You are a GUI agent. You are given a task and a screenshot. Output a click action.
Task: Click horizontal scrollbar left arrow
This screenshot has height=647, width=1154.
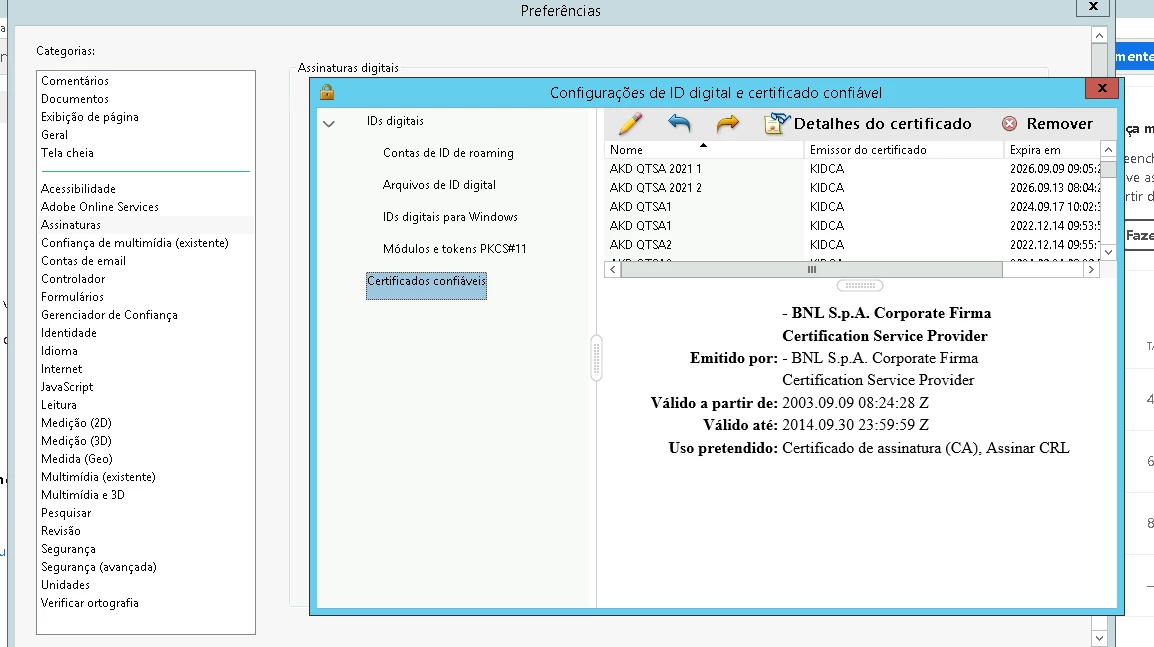coord(612,269)
